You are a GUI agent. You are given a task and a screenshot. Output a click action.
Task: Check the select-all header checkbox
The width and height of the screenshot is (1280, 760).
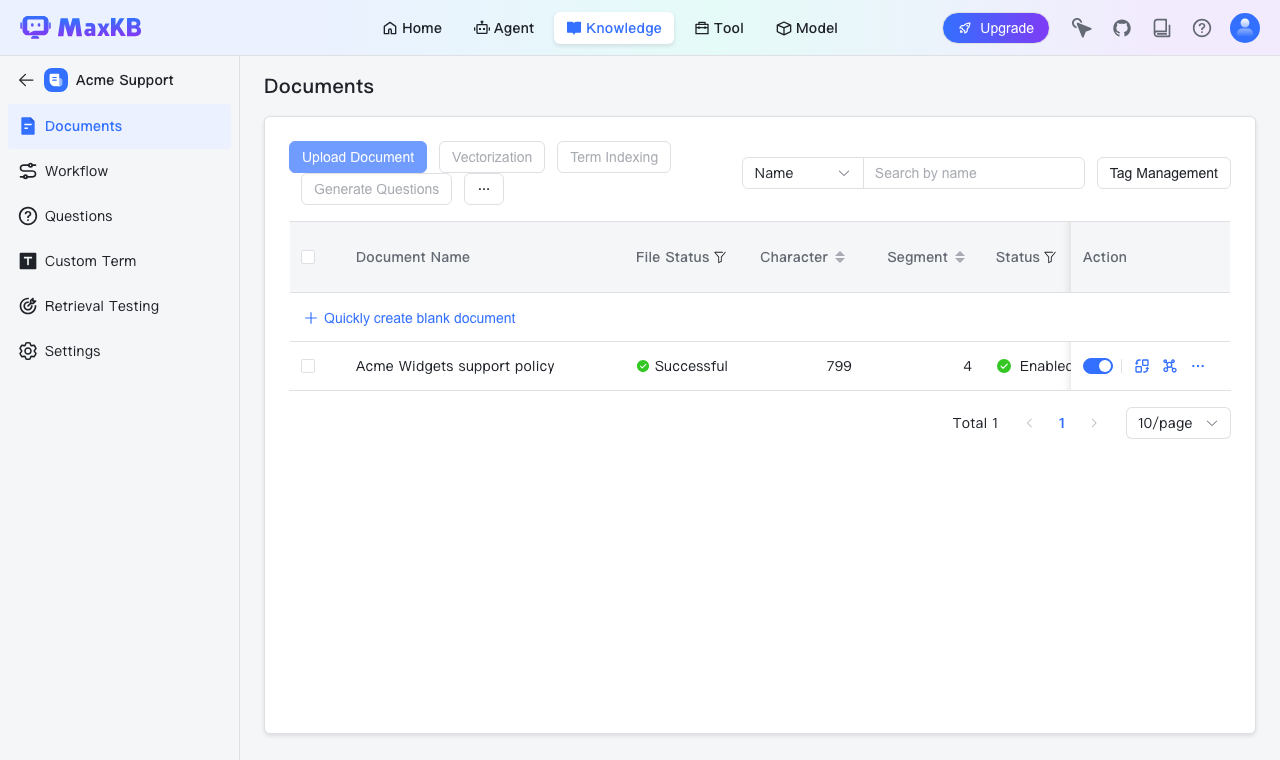click(308, 257)
